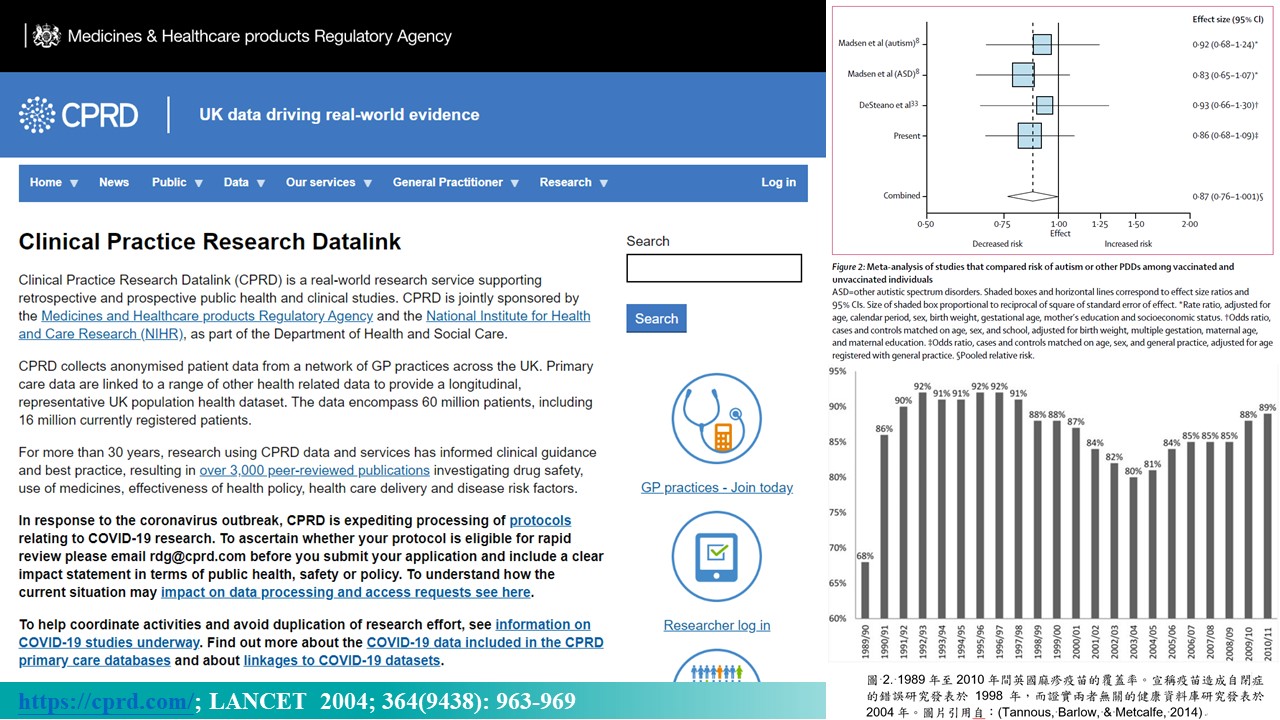Click the blue Search button
This screenshot has width=1280, height=720.
(x=656, y=318)
